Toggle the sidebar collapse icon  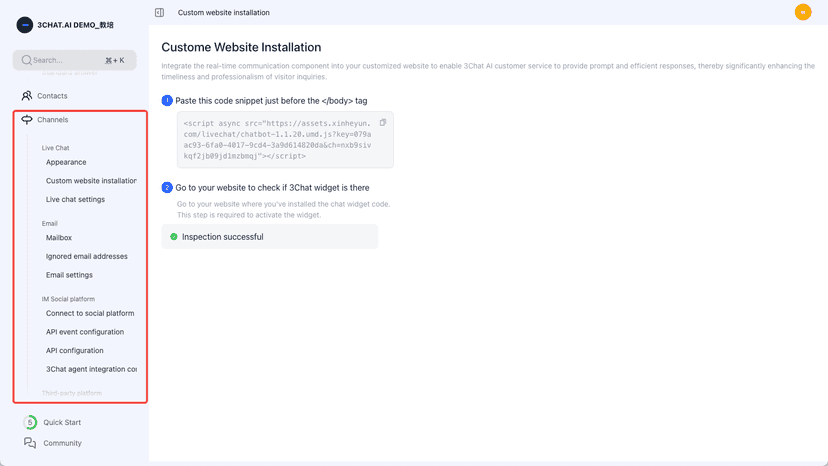pyautogui.click(x=159, y=12)
